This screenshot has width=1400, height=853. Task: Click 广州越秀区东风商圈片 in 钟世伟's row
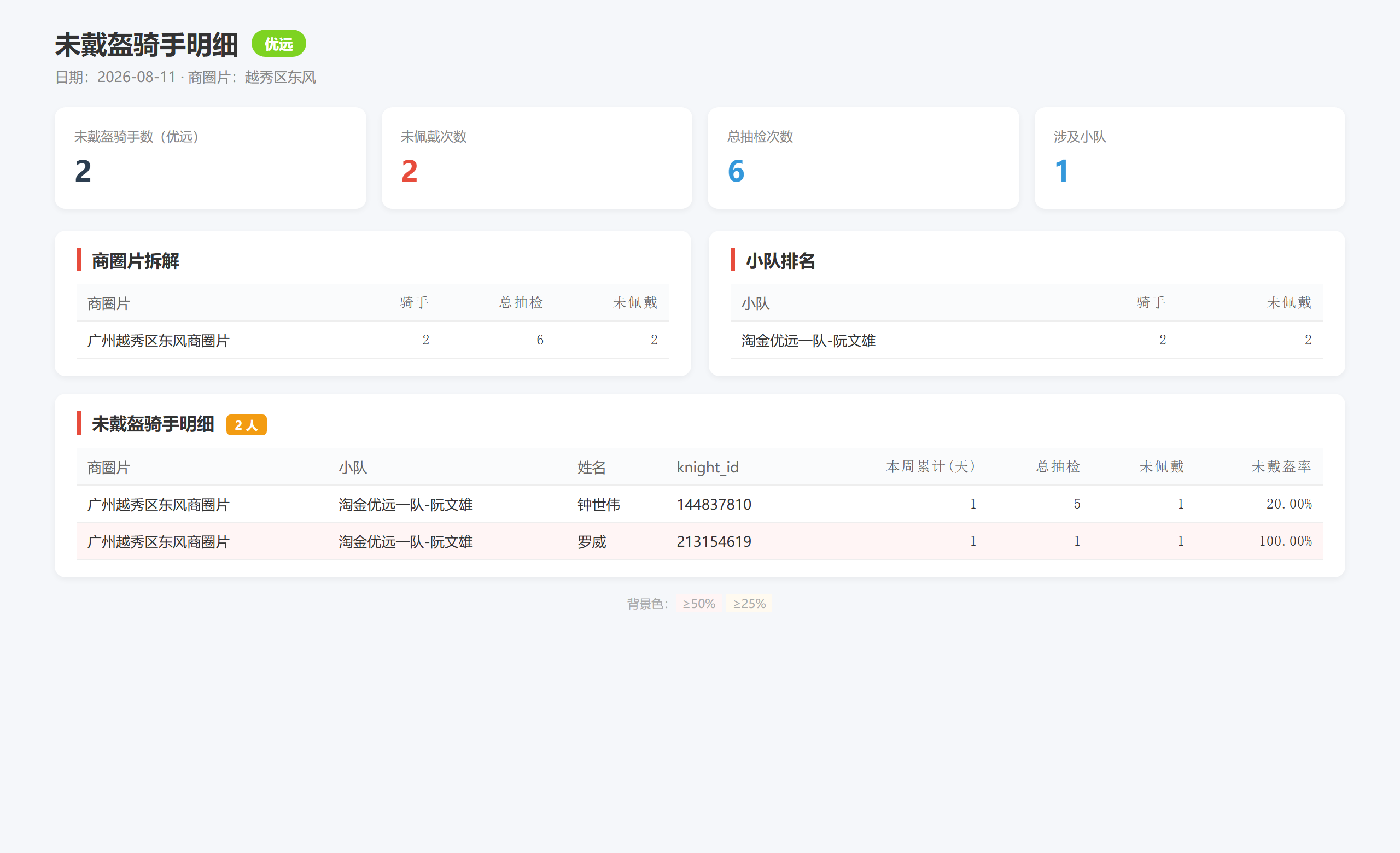[159, 504]
